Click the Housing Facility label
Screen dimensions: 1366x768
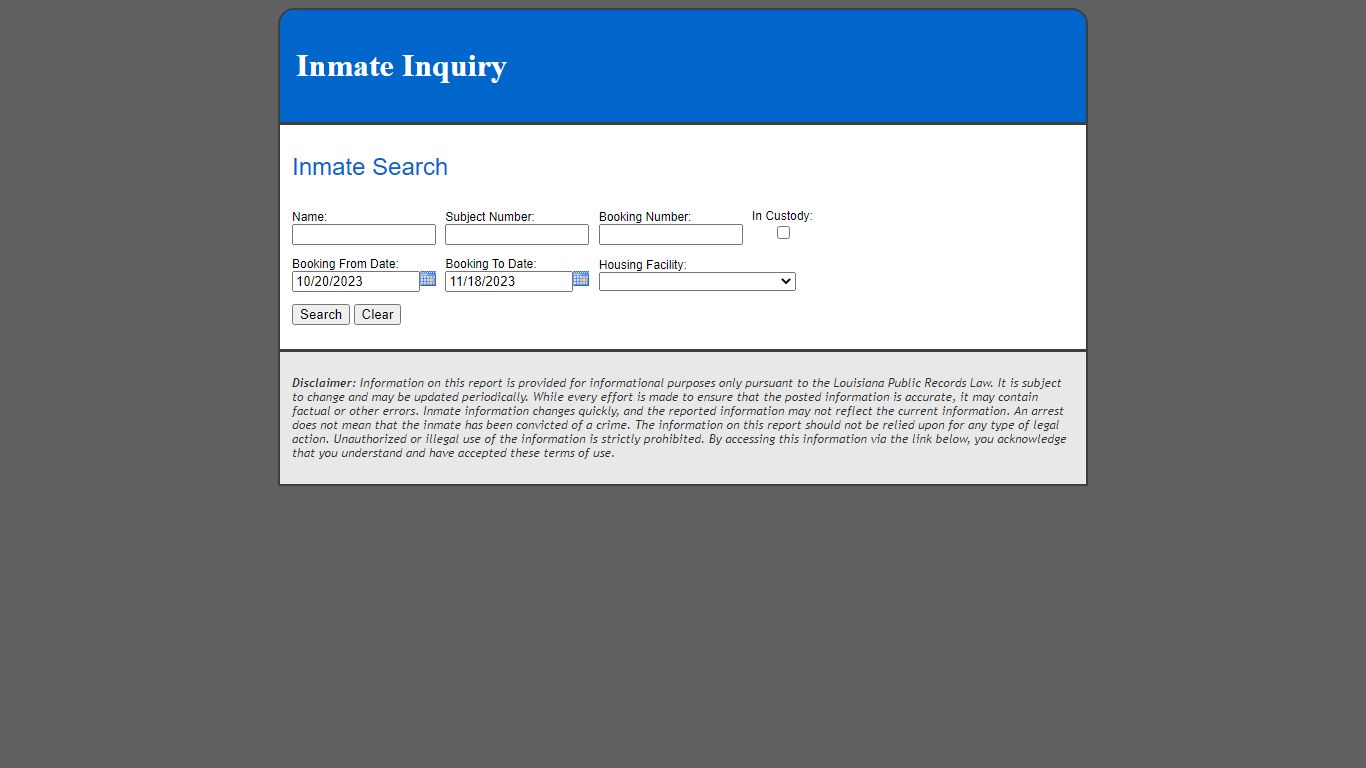point(643,265)
